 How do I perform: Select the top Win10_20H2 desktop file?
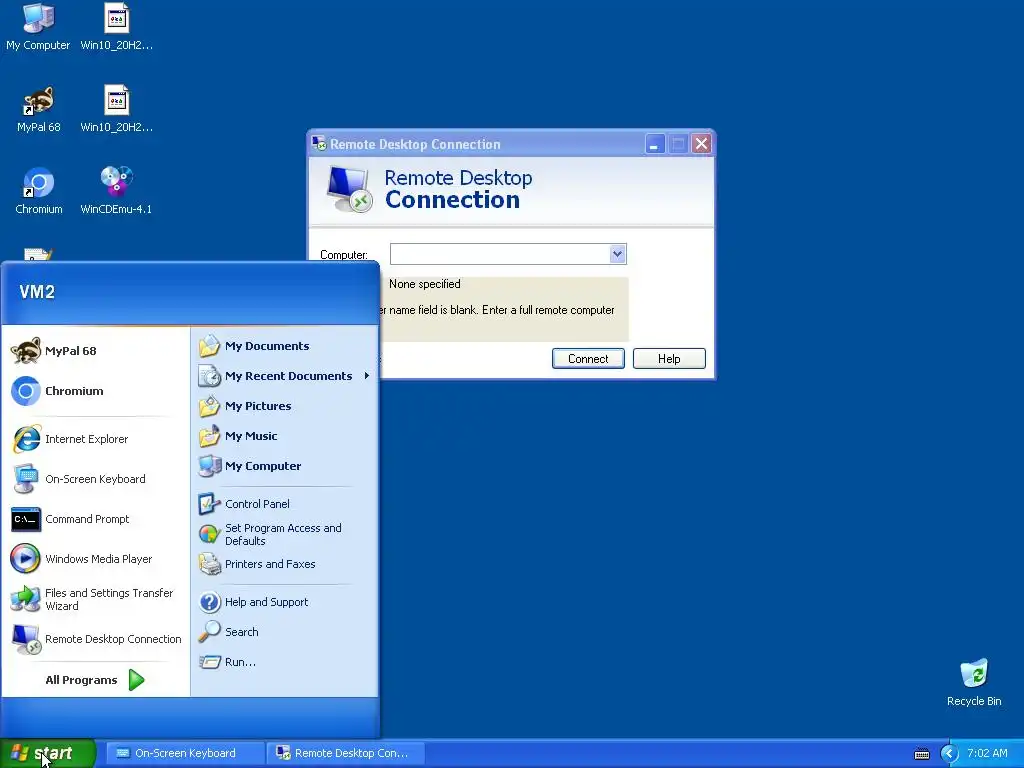(116, 27)
